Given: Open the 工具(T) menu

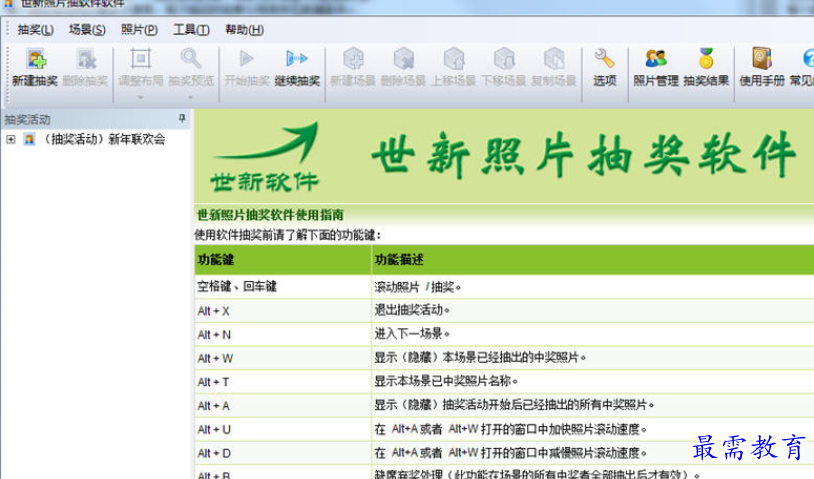Looking at the screenshot, I should pos(191,30).
